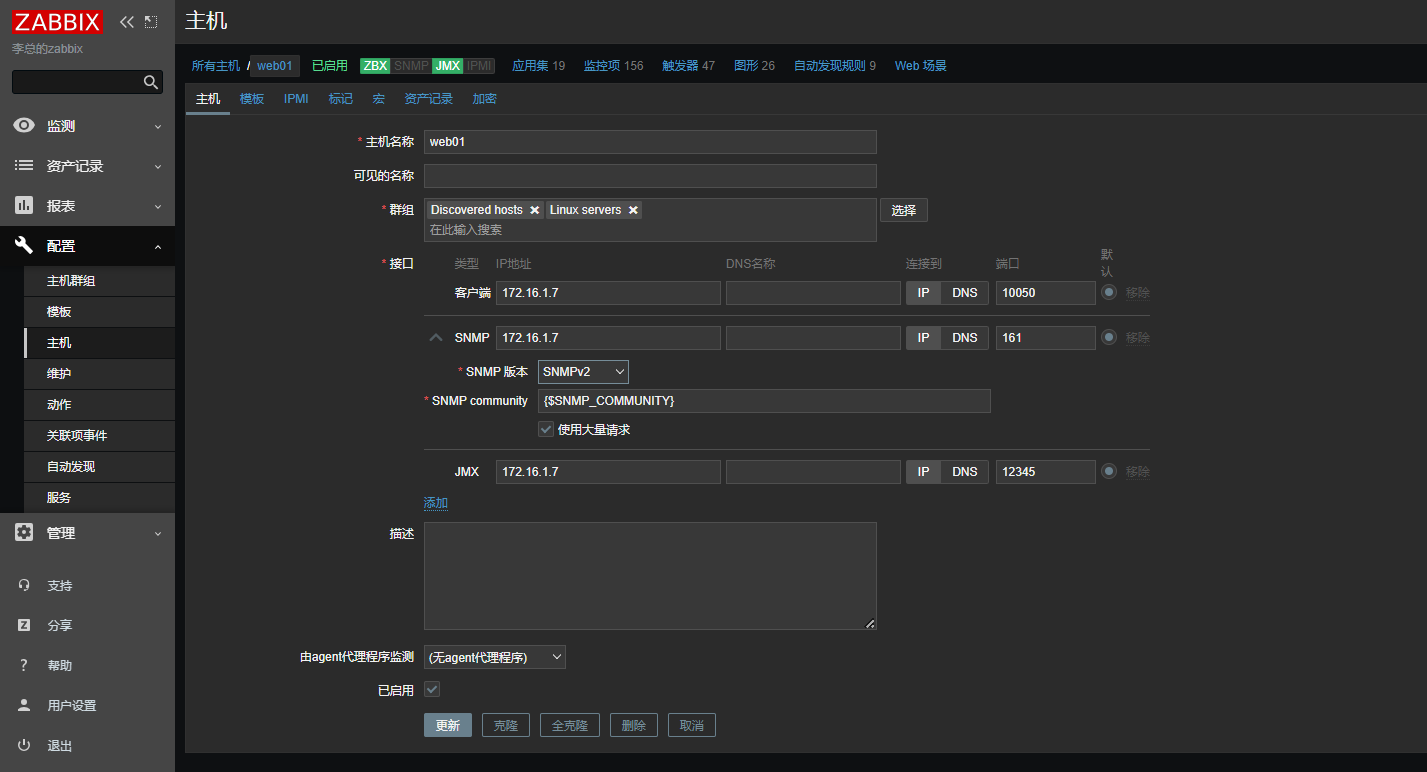Choose DNS for SNMP interface
1427x772 pixels.
(x=965, y=338)
